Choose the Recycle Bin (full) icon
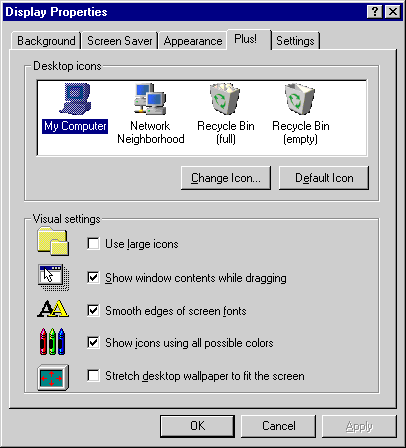Image resolution: width=406 pixels, height=448 pixels. [x=226, y=113]
